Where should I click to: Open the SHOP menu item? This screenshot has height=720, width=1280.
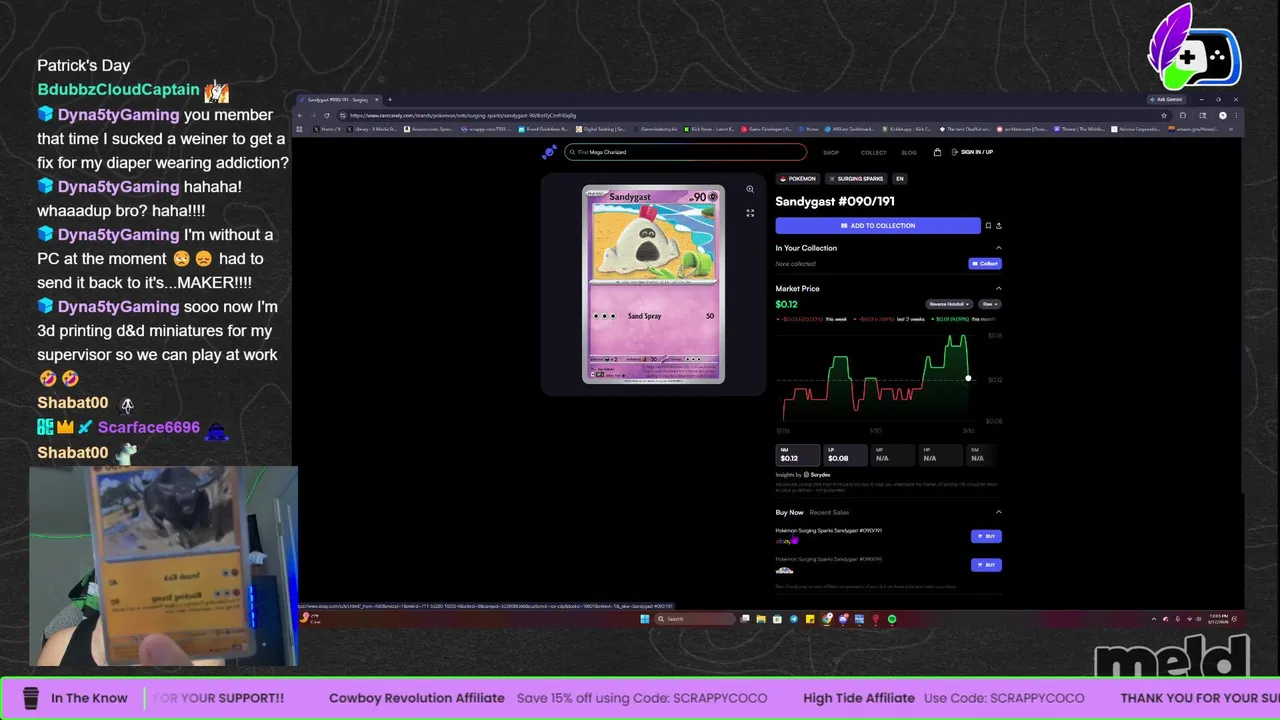click(831, 152)
